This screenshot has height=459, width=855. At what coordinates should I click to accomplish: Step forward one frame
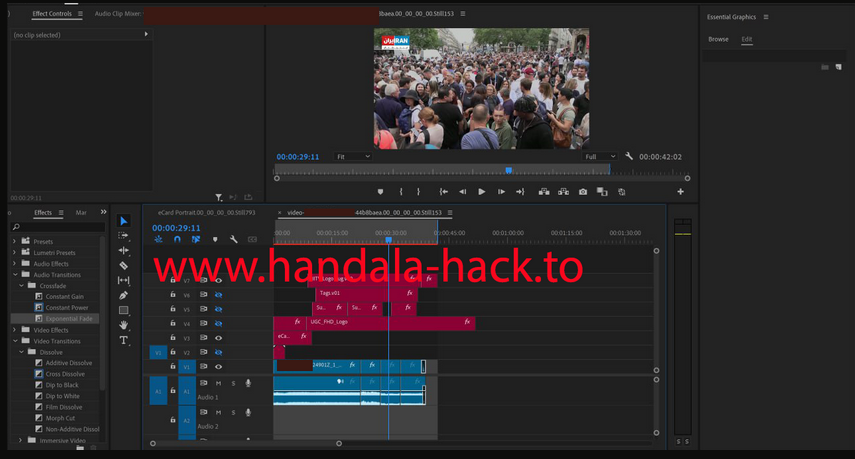click(501, 192)
